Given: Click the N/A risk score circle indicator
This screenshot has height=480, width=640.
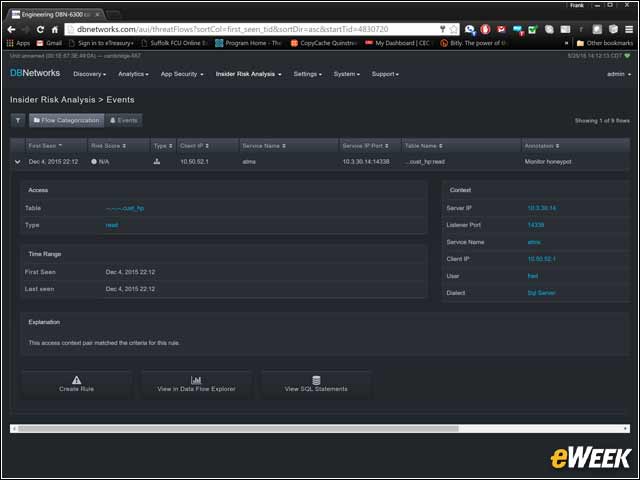Looking at the screenshot, I should point(94,162).
